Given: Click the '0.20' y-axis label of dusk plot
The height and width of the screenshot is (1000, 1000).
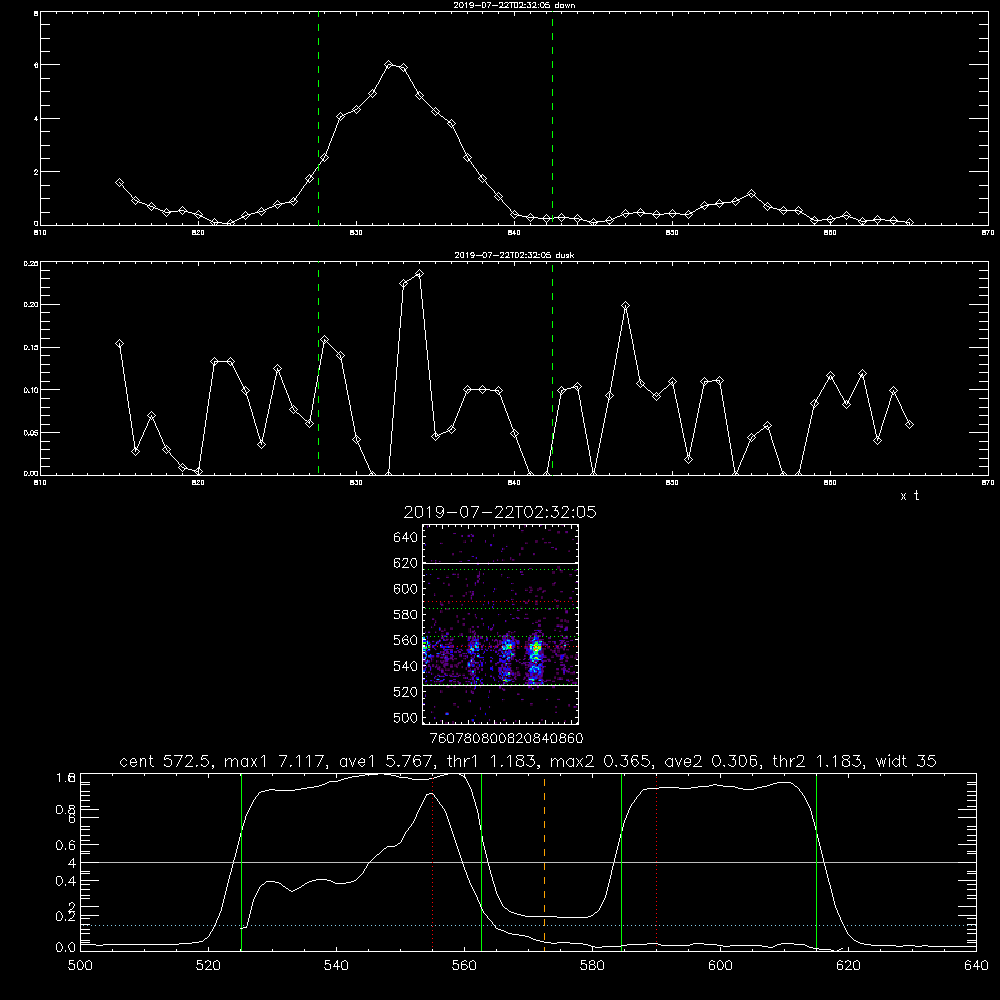Looking at the screenshot, I should click(31, 305).
